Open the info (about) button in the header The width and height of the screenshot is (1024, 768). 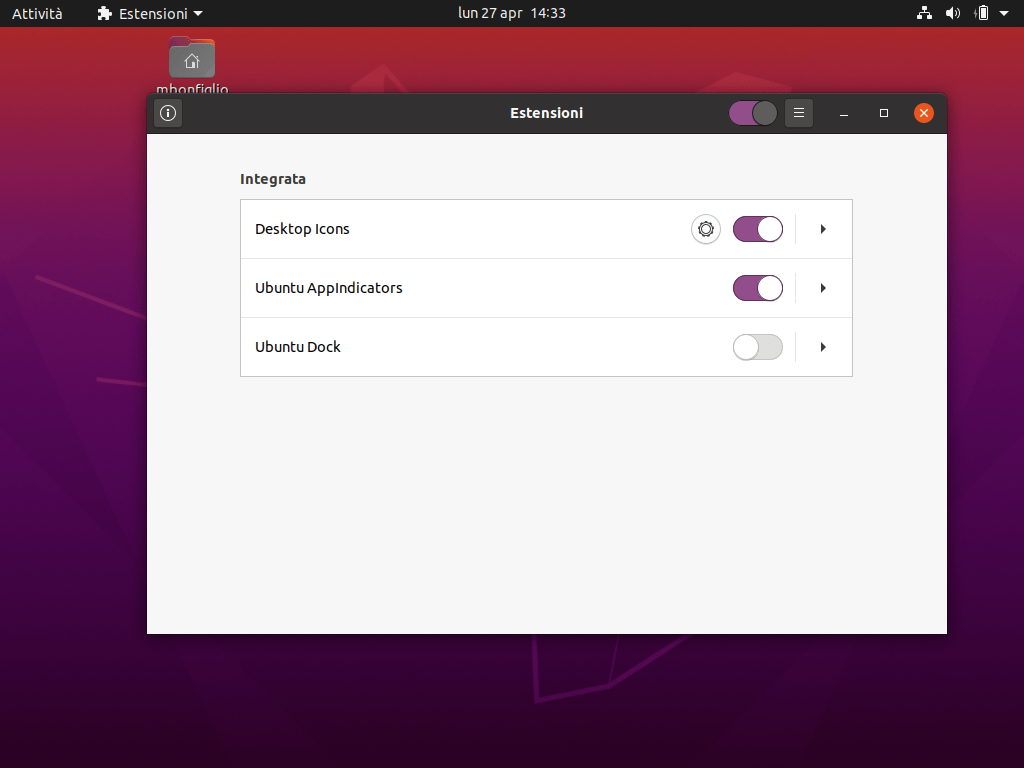pos(168,113)
